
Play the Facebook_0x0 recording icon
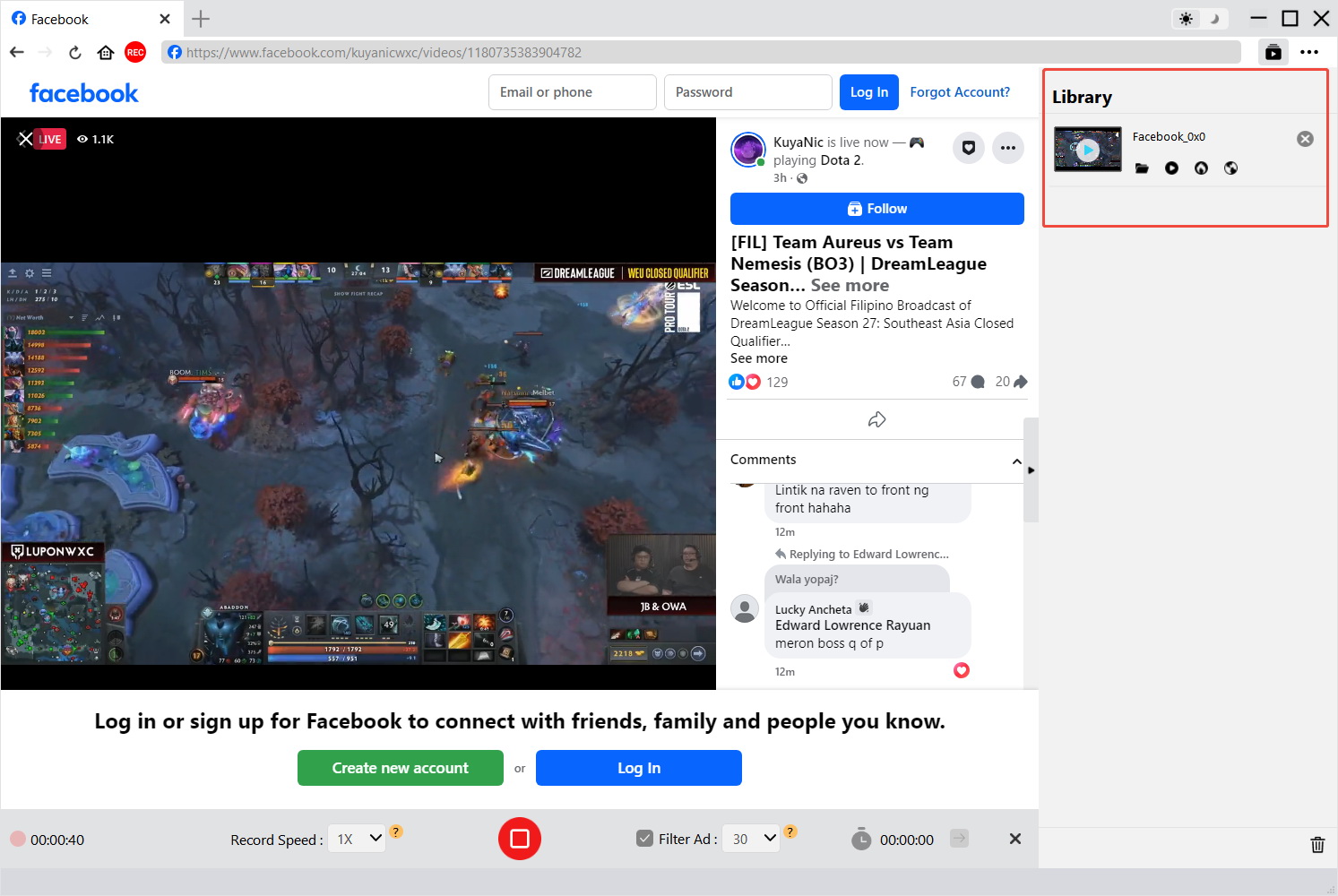[x=1171, y=168]
